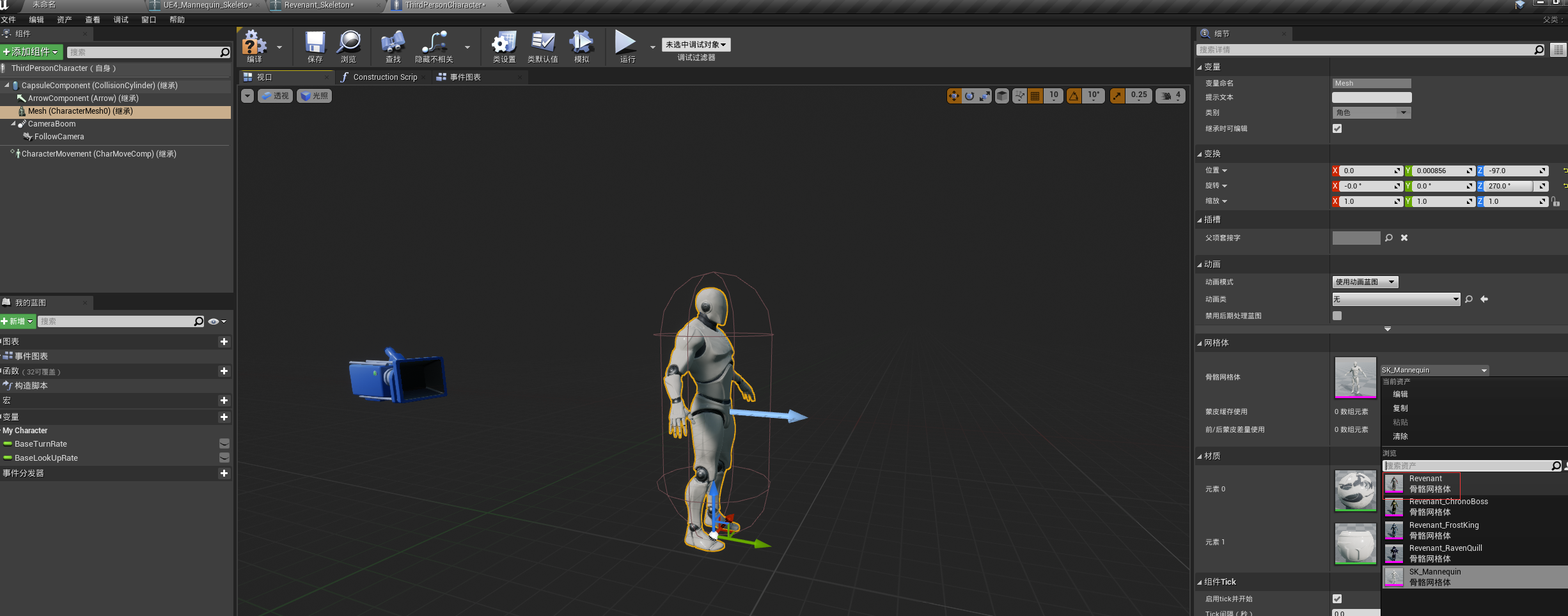
Task: Select FollowCamera in the components tree
Action: [59, 137]
